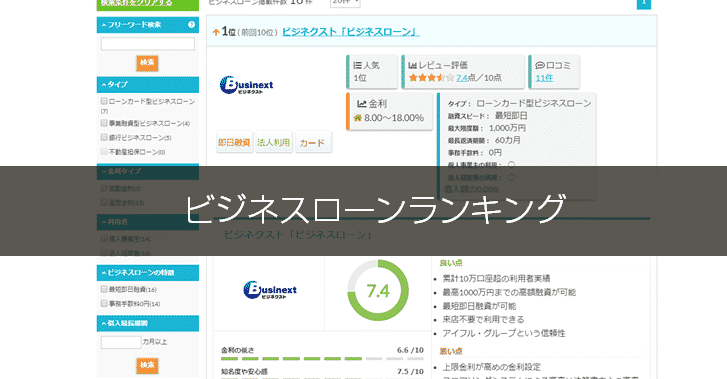Check 個人事業主(14) checkbox
The height and width of the screenshot is (379, 727).
click(x=104, y=238)
